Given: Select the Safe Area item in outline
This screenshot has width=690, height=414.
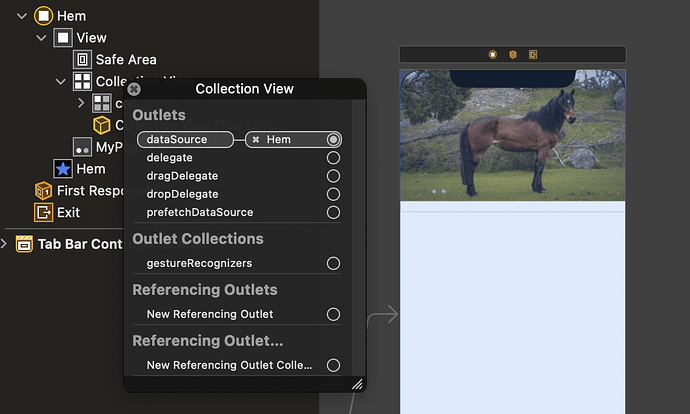Looking at the screenshot, I should tap(125, 60).
